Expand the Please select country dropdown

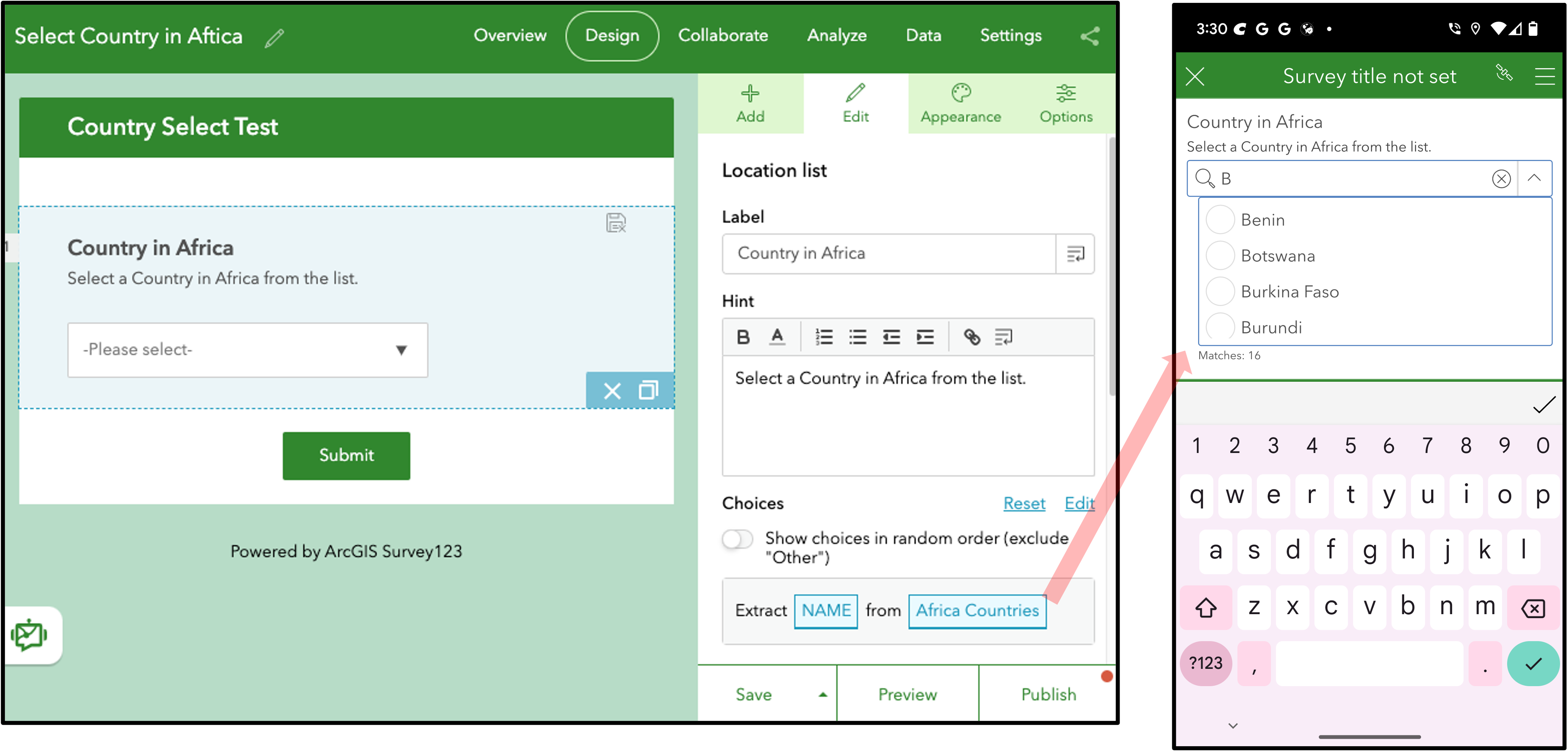click(248, 350)
